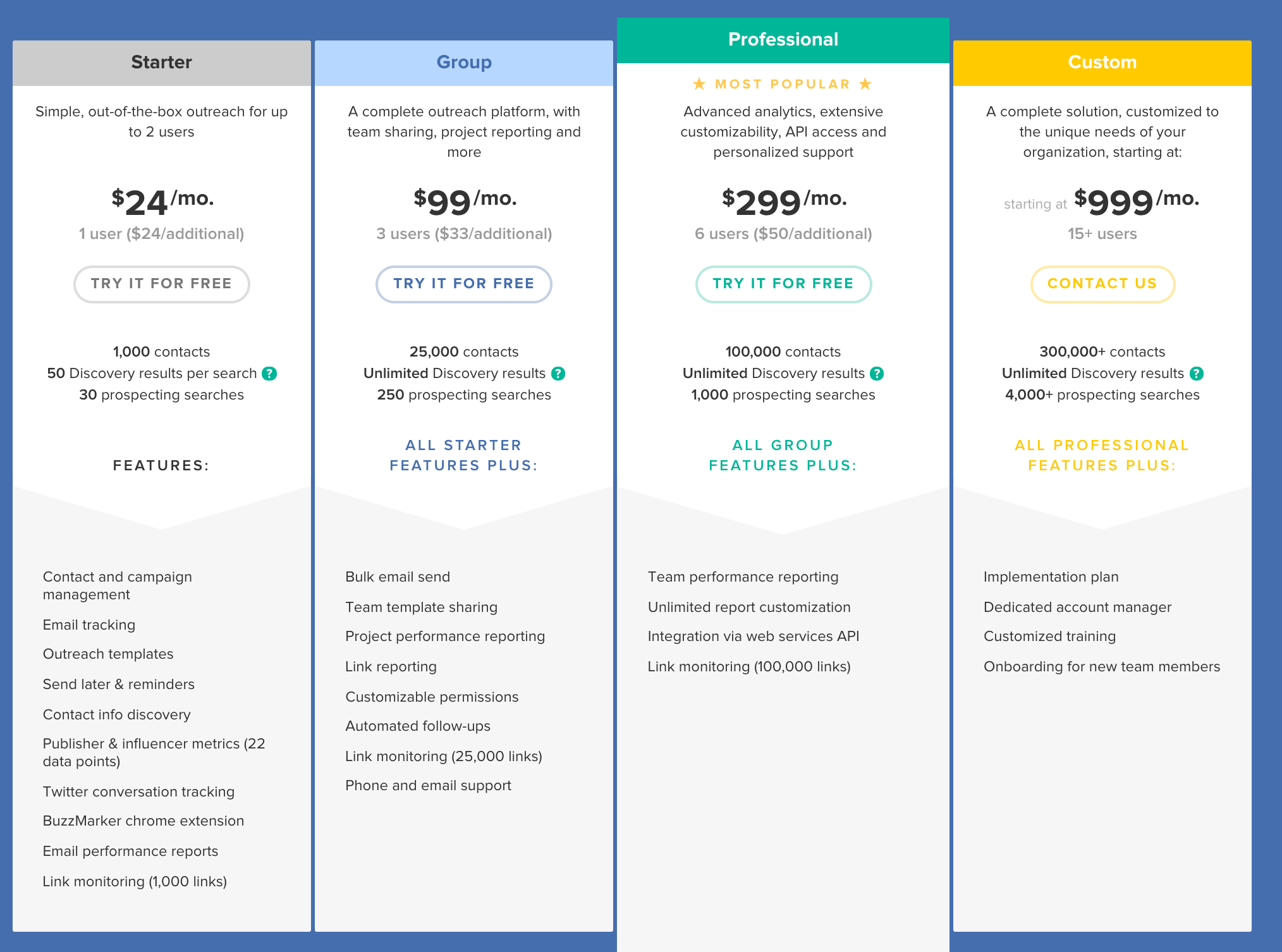This screenshot has height=952, width=1282.
Task: Click the BuzzMarker chrome extension feature
Action: point(143,821)
